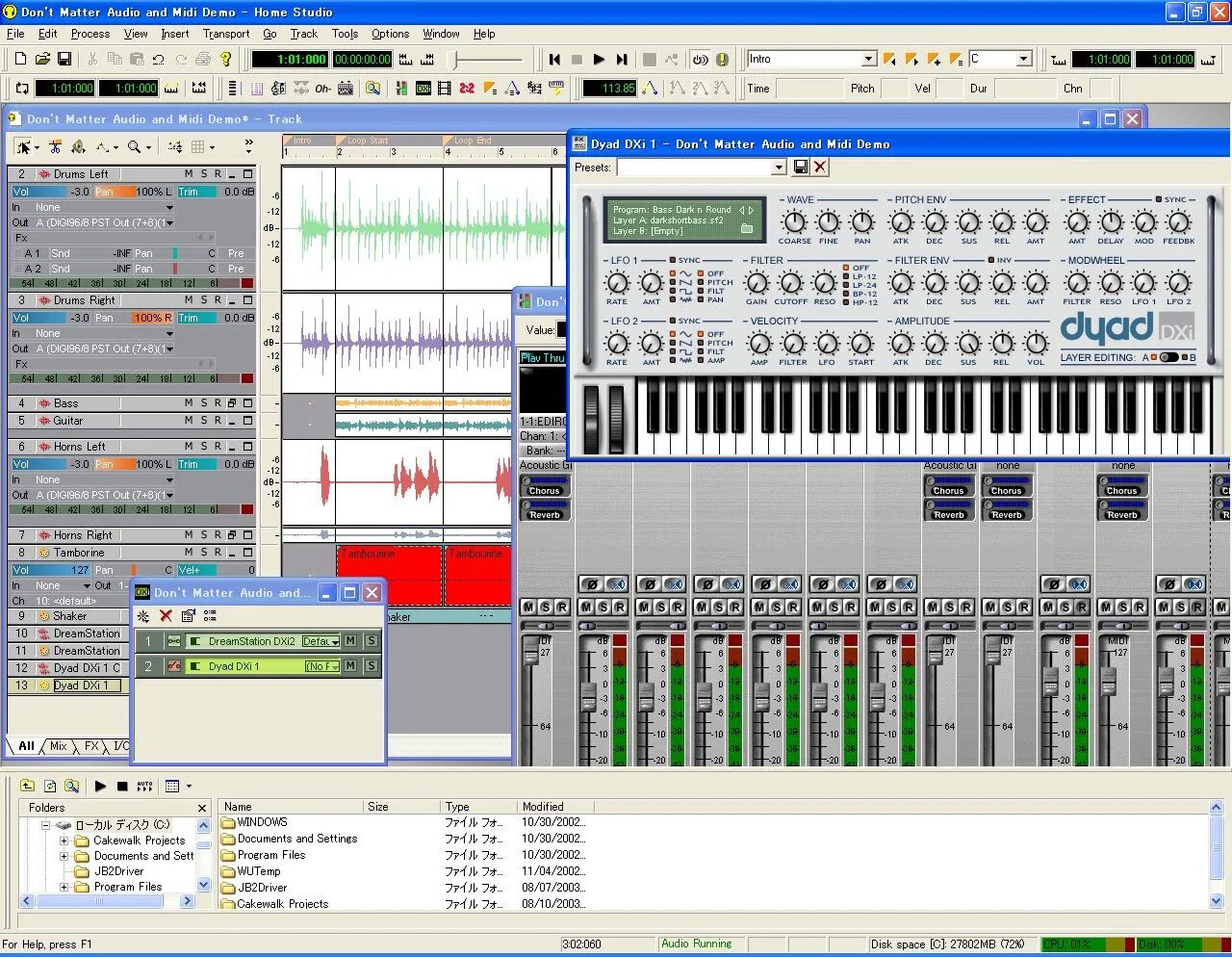Open the Tempo view icon
The height and width of the screenshot is (957, 1232).
tap(513, 89)
